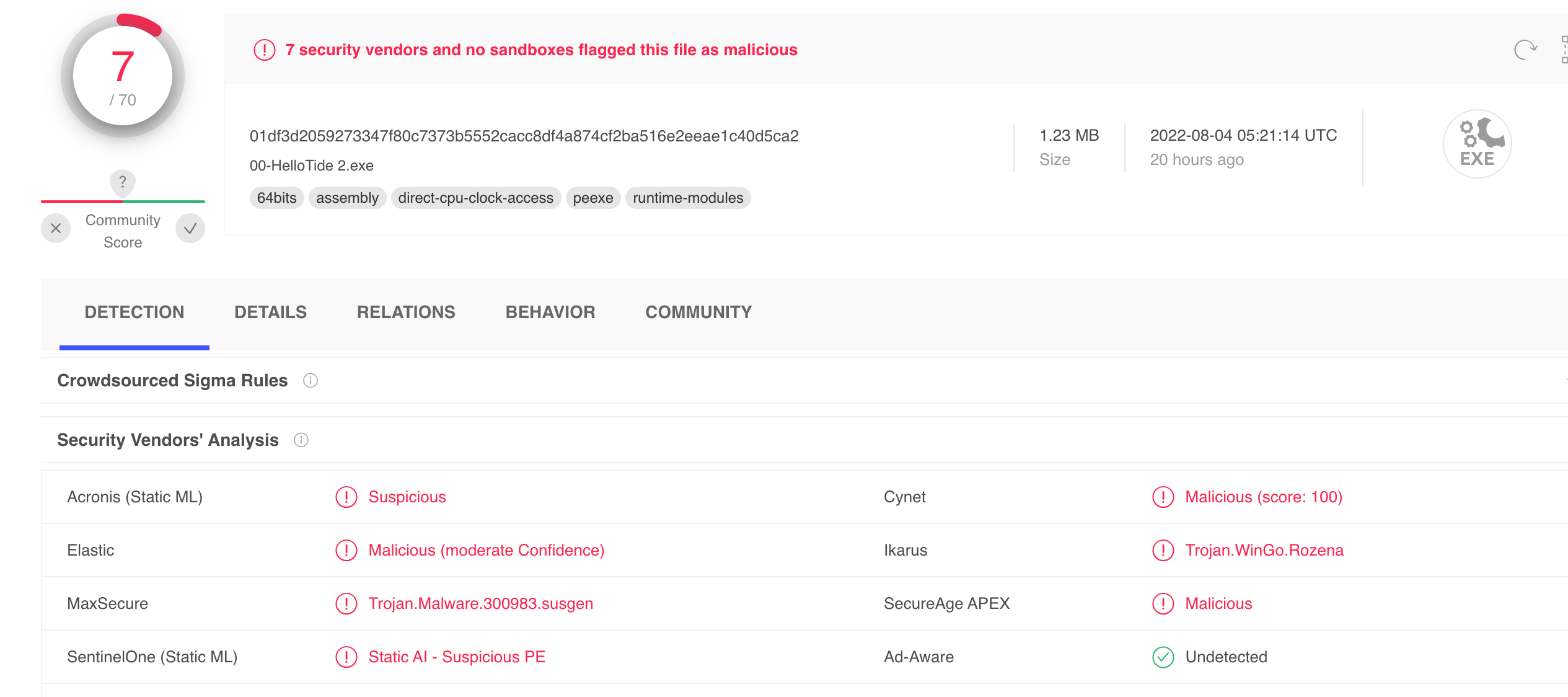Click the 7/70 detection score gauge
Screen dimensions: 1568x697
pos(123,76)
